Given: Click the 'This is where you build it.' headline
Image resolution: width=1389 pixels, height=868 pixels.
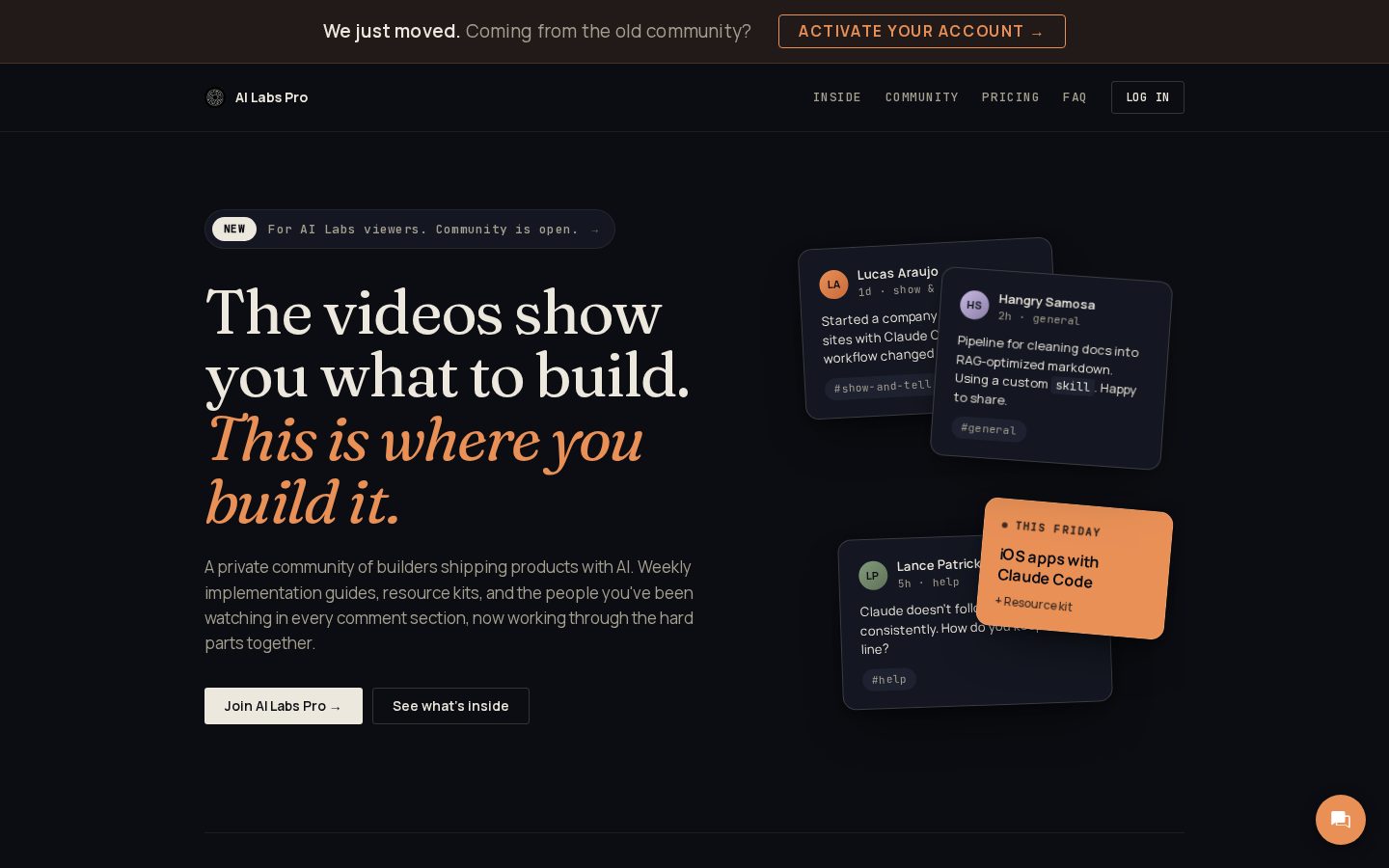Looking at the screenshot, I should pos(424,471).
